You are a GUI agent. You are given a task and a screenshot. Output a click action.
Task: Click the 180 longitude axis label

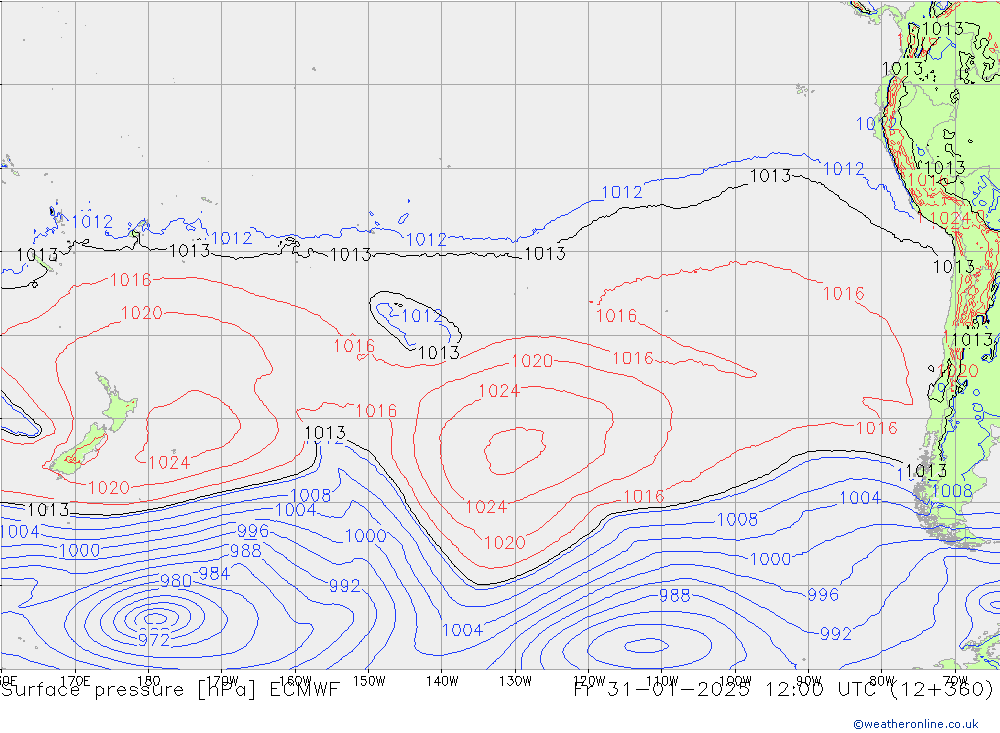148,681
